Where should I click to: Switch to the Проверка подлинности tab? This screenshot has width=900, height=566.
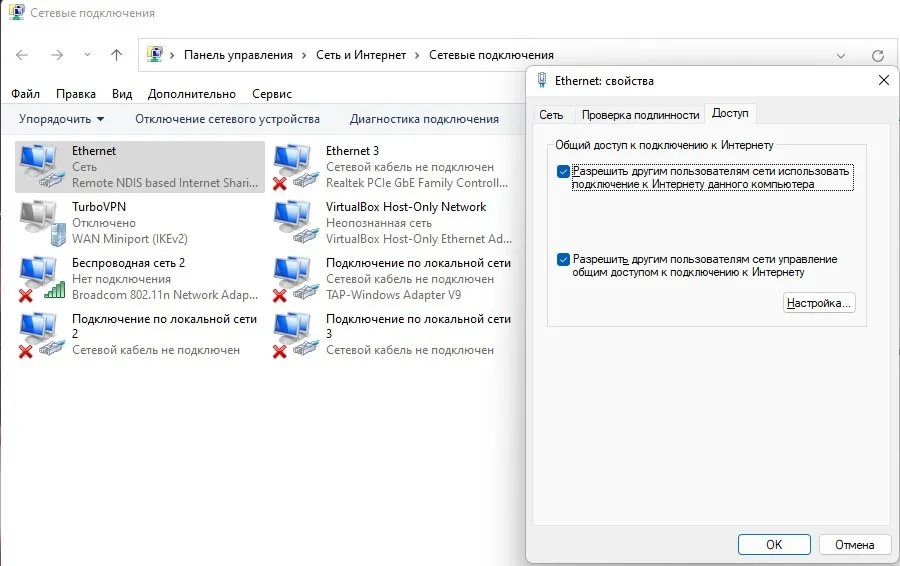tap(640, 115)
